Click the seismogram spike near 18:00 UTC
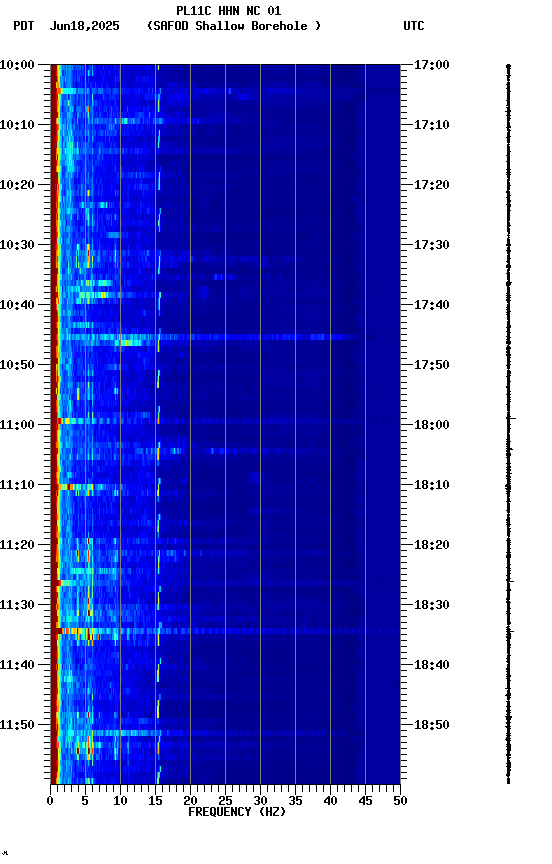The image size is (552, 864). pyautogui.click(x=511, y=418)
